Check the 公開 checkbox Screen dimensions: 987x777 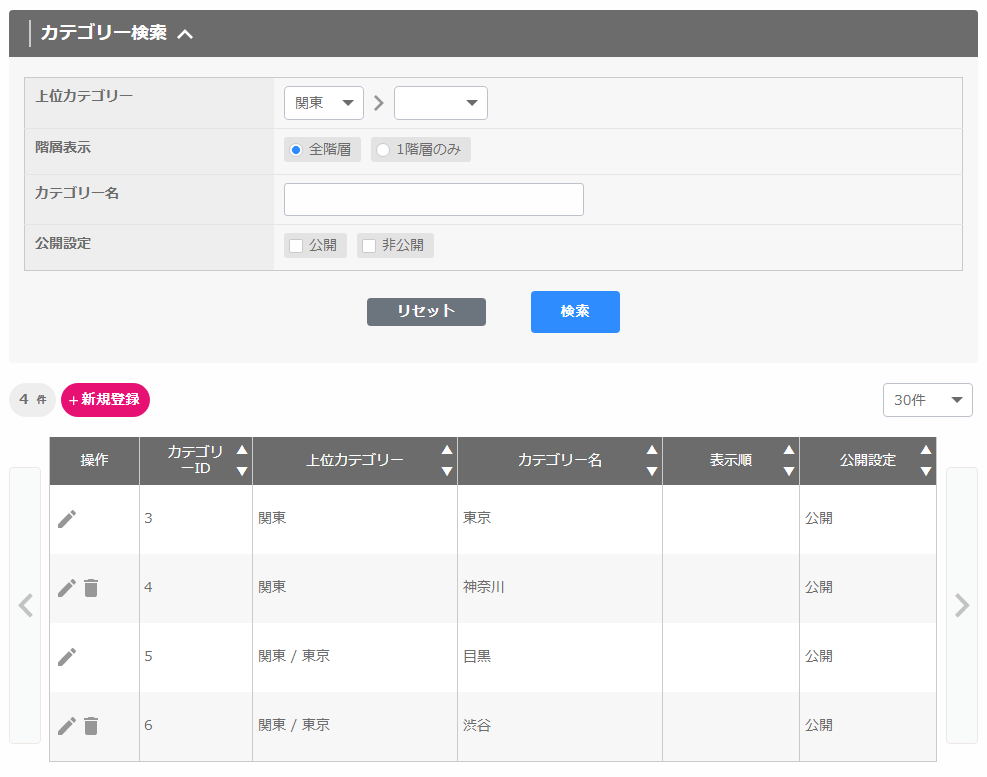(x=296, y=246)
